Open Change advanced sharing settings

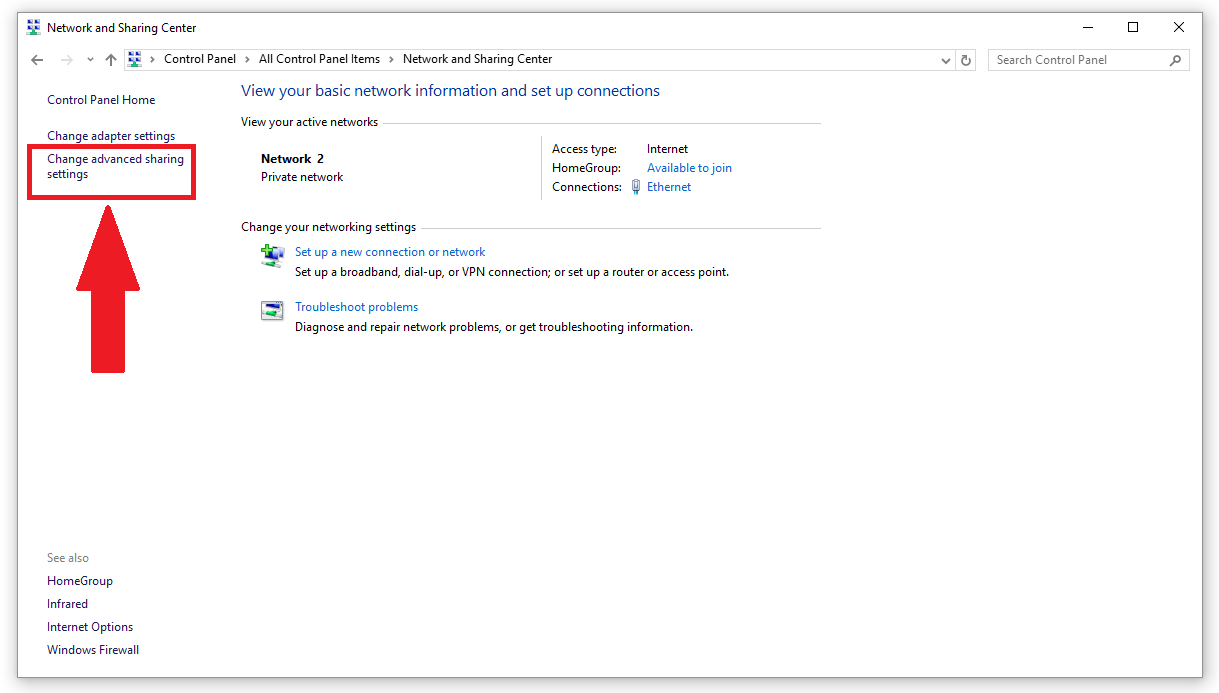115,166
